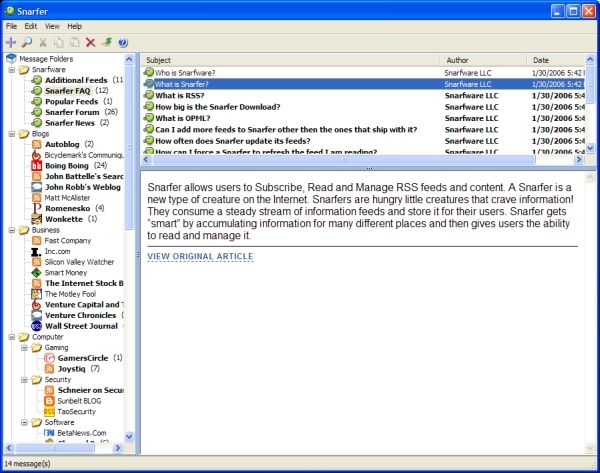
Task: Click The Motley Fool jester icon
Action: point(37,294)
